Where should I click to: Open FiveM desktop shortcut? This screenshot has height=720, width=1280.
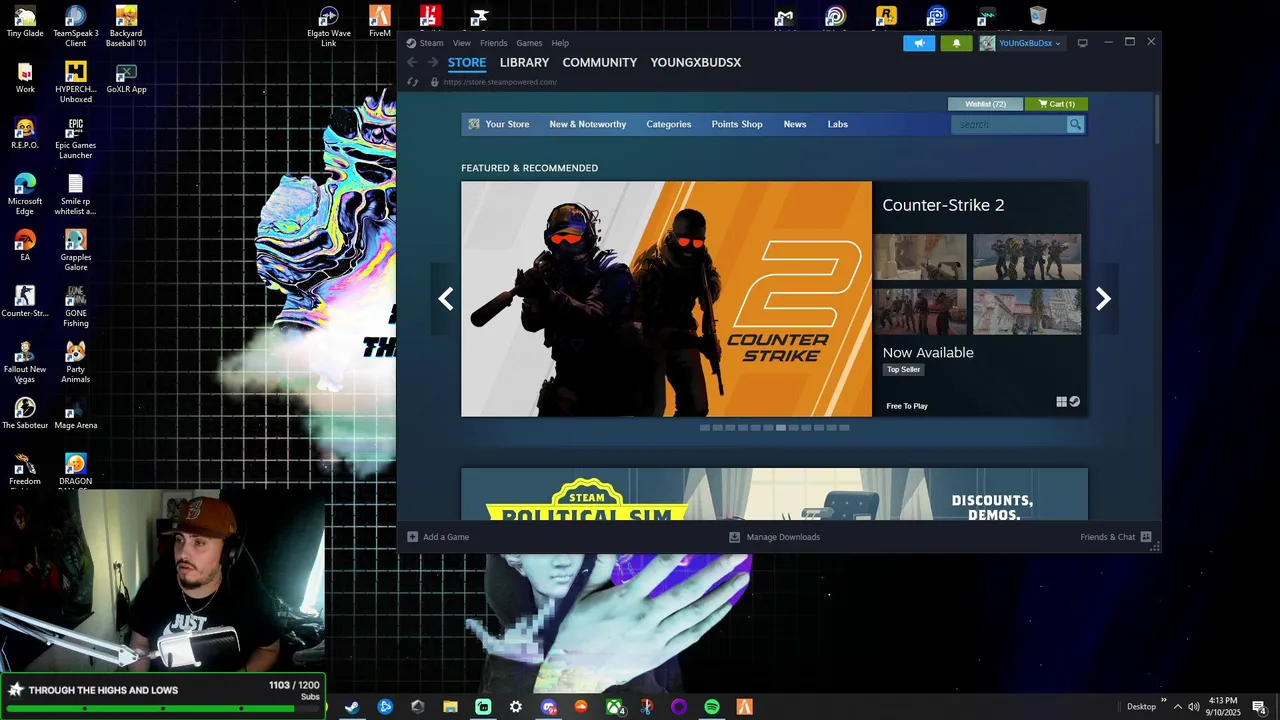(380, 22)
